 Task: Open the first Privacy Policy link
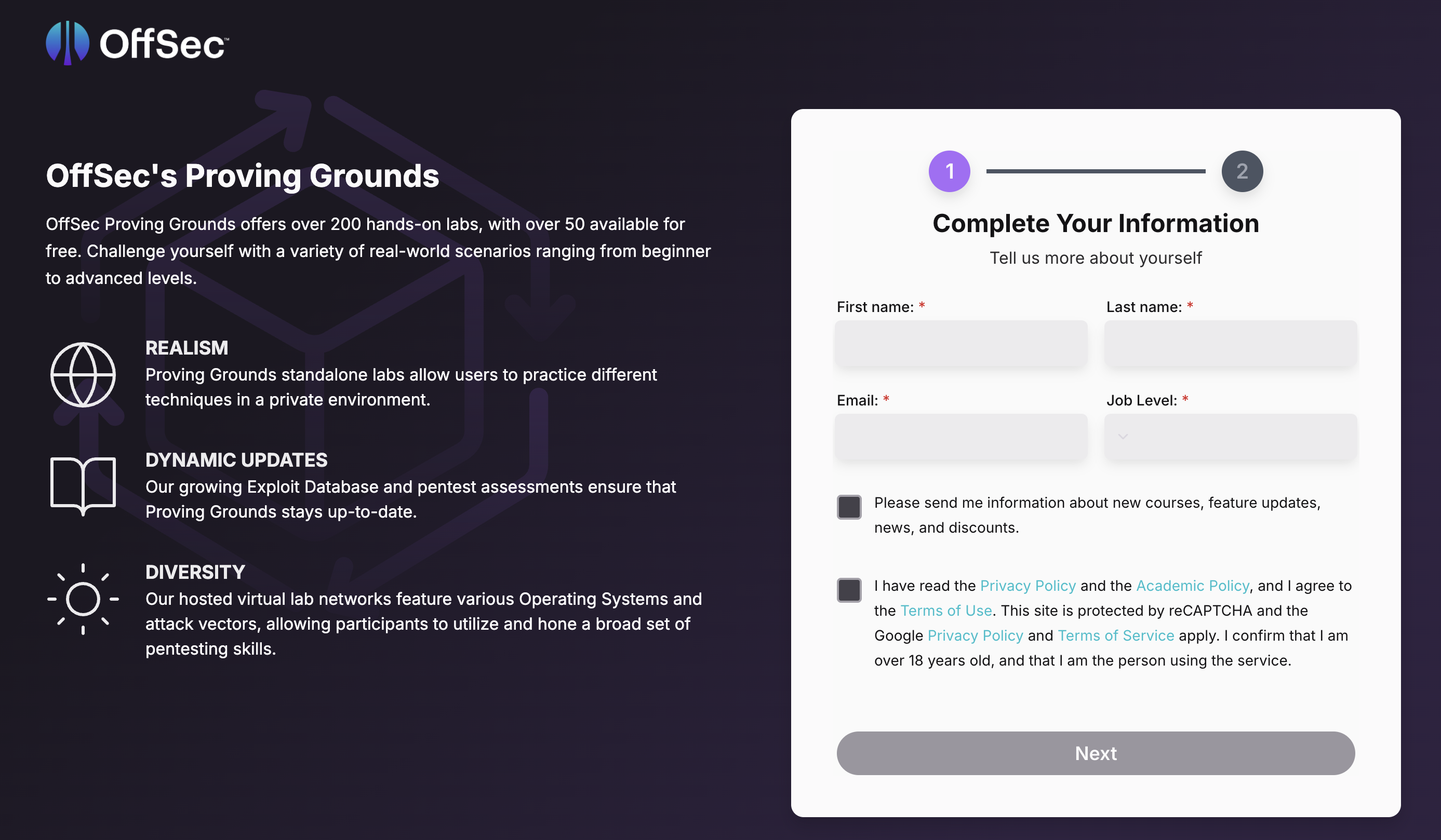1028,586
